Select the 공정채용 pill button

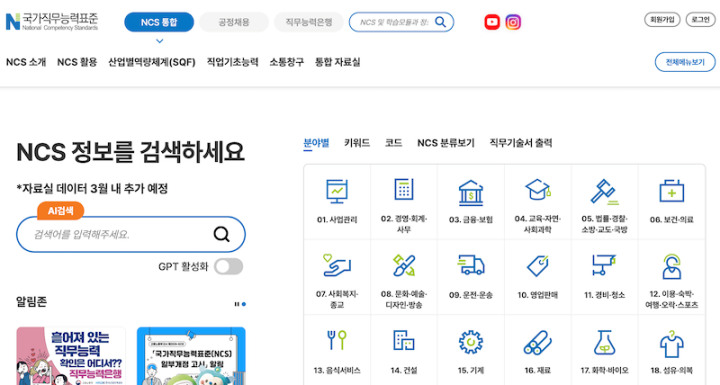pyautogui.click(x=234, y=22)
